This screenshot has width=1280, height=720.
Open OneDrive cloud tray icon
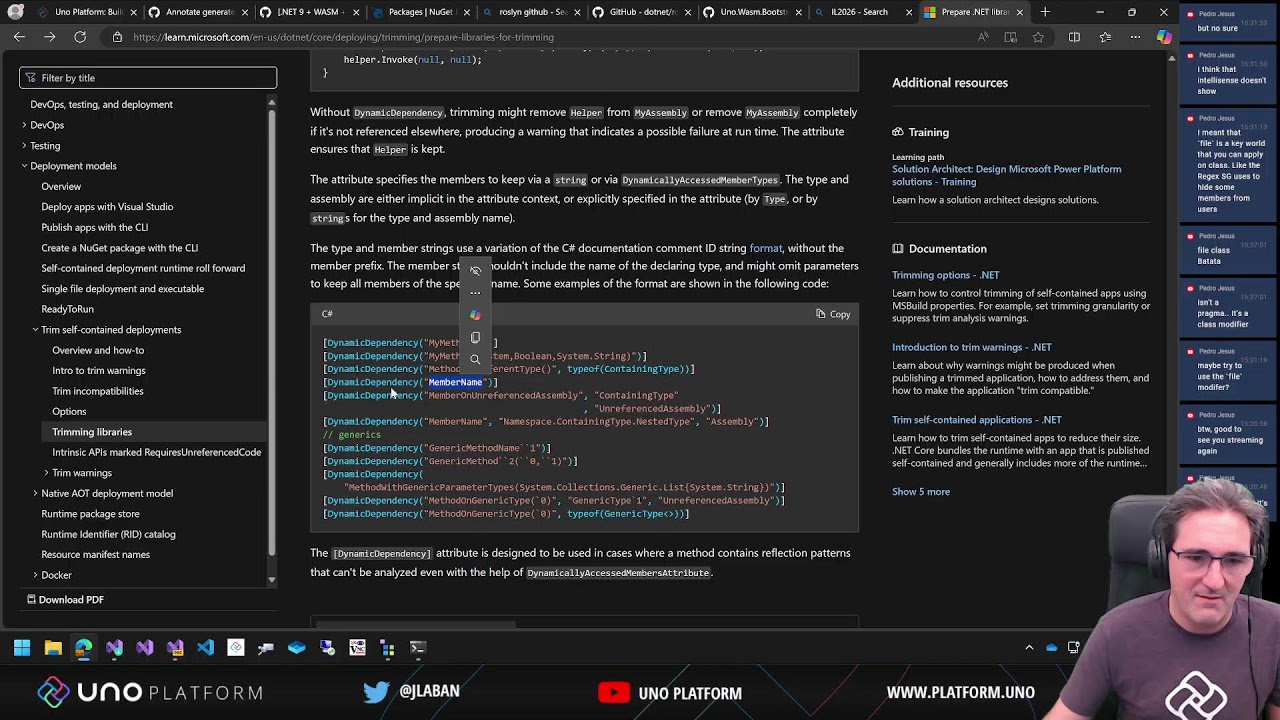1051,648
